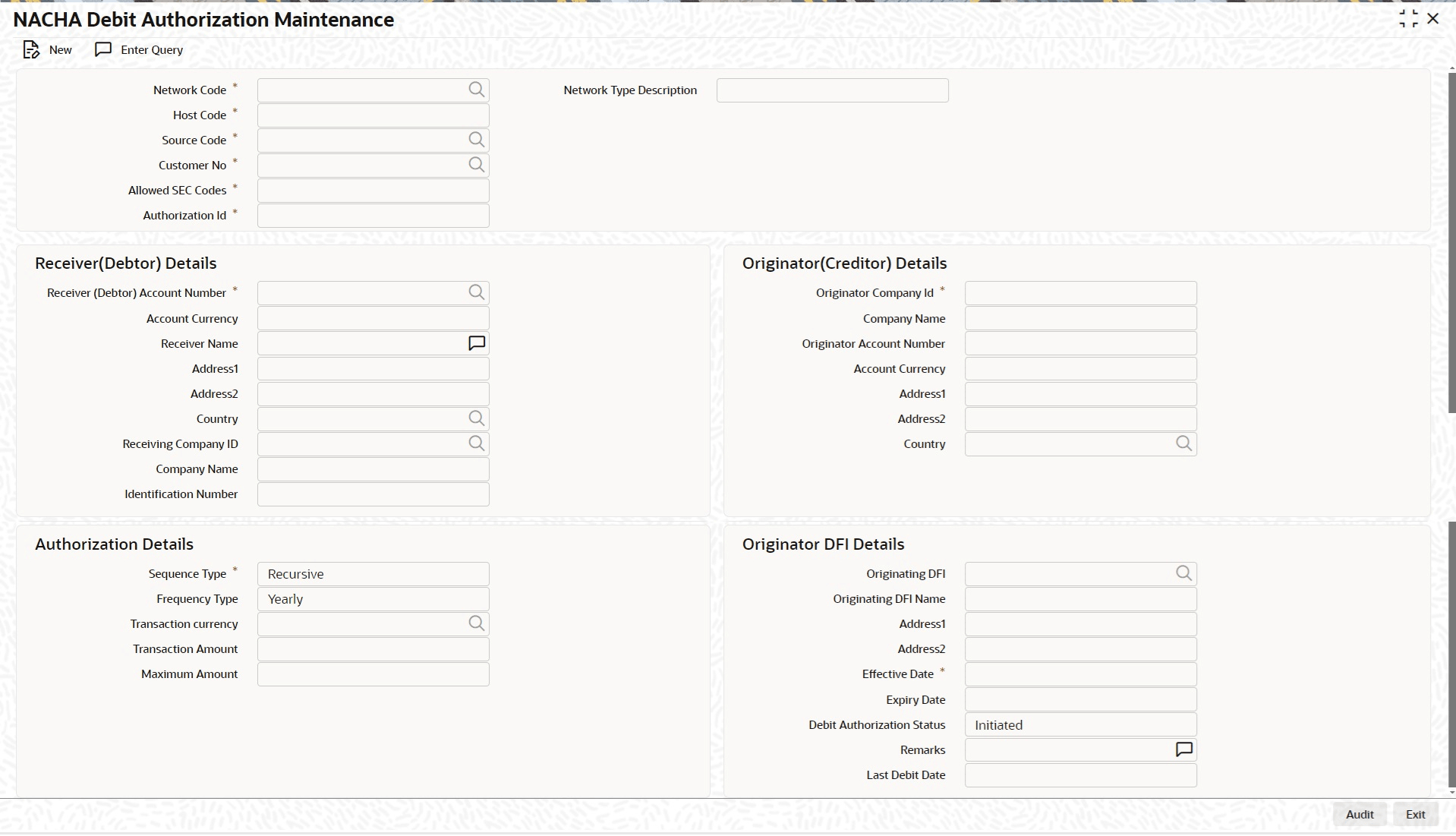Open the Frequency Type dropdown showing Yearly
The width and height of the screenshot is (1456, 836).
[373, 599]
